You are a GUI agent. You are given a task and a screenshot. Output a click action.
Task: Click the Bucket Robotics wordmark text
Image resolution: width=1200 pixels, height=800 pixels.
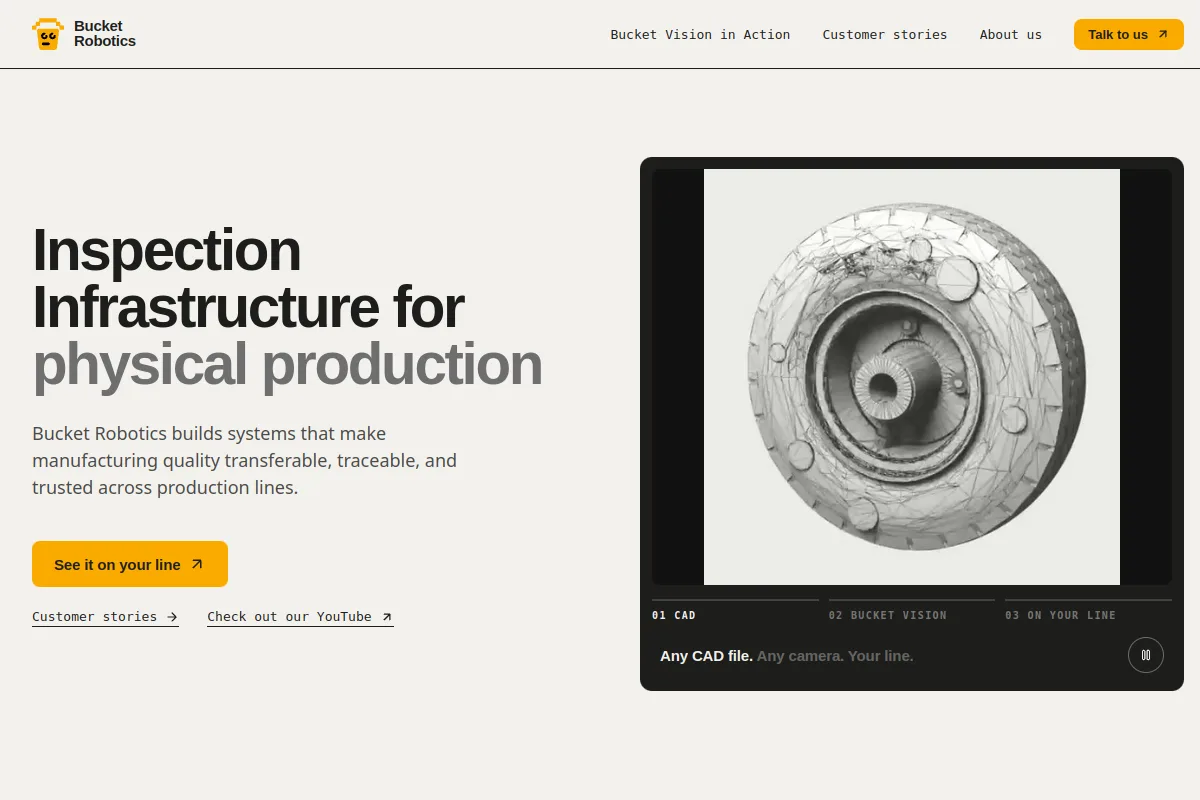pos(105,34)
